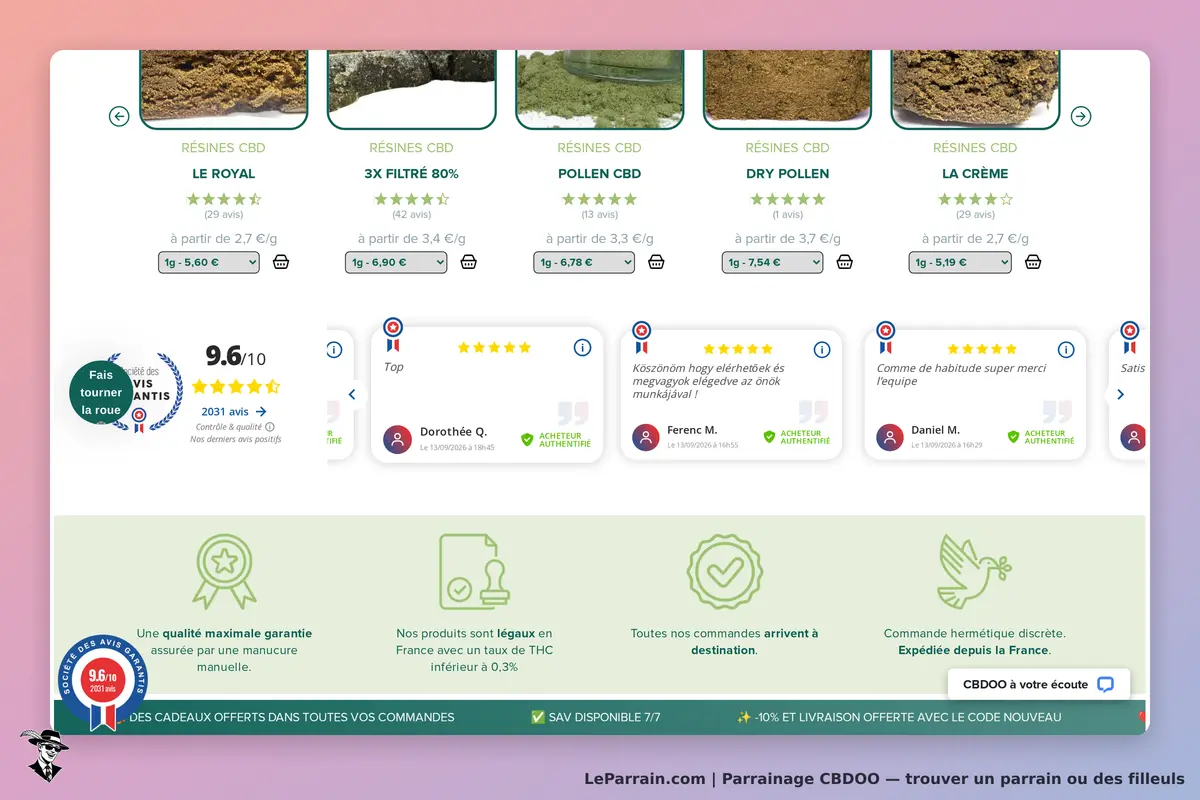Open Dry Pollen weight dropdown 1g - 7,54 €
This screenshot has width=1200, height=800.
coord(773,262)
